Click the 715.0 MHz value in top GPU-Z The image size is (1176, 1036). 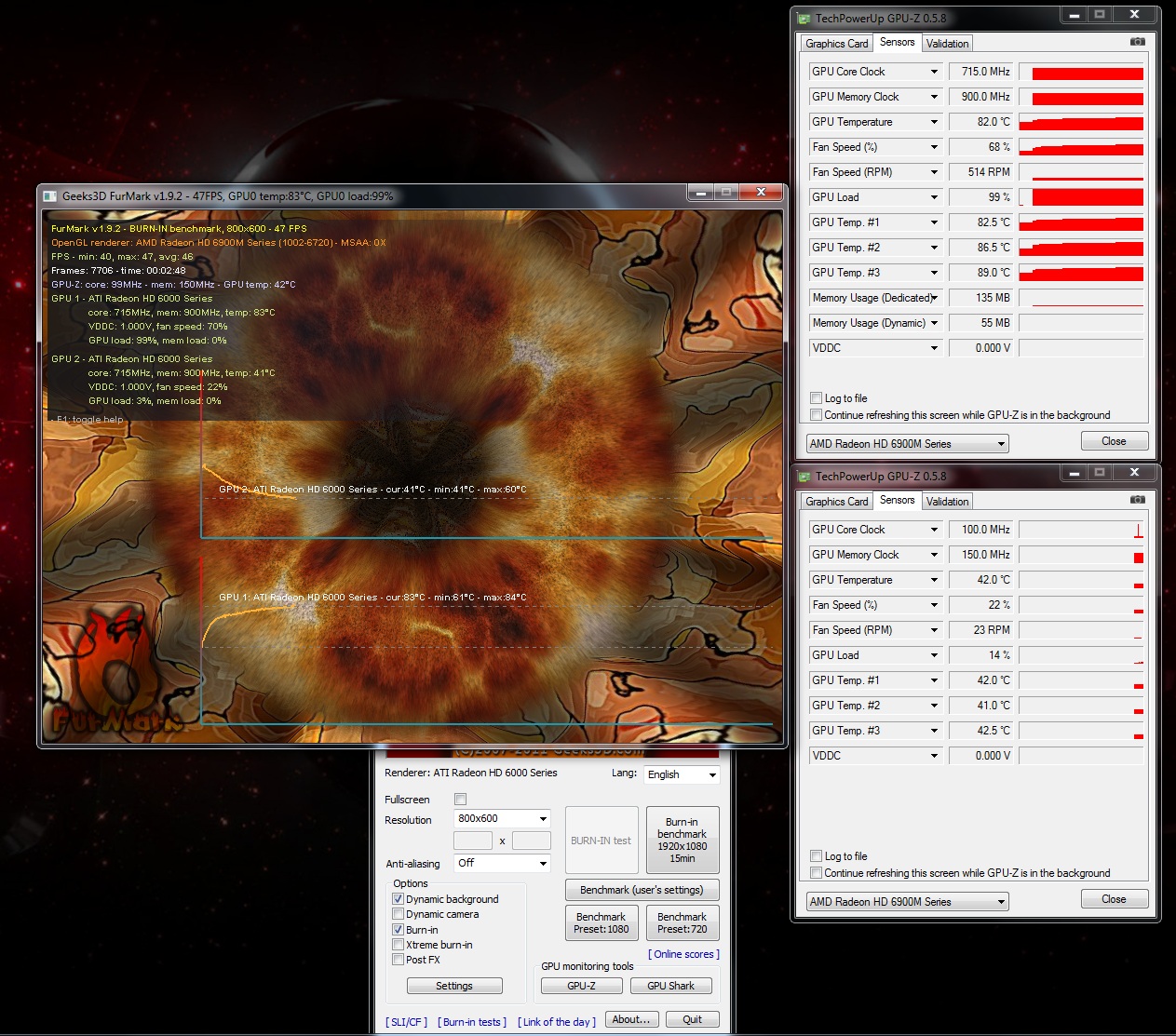click(x=981, y=72)
